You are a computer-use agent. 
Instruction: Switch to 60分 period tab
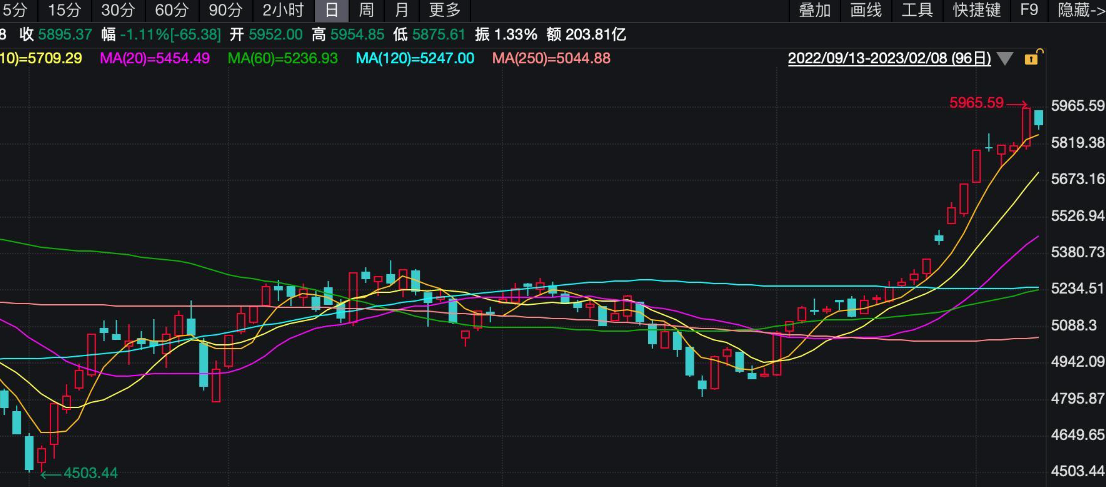pos(172,10)
